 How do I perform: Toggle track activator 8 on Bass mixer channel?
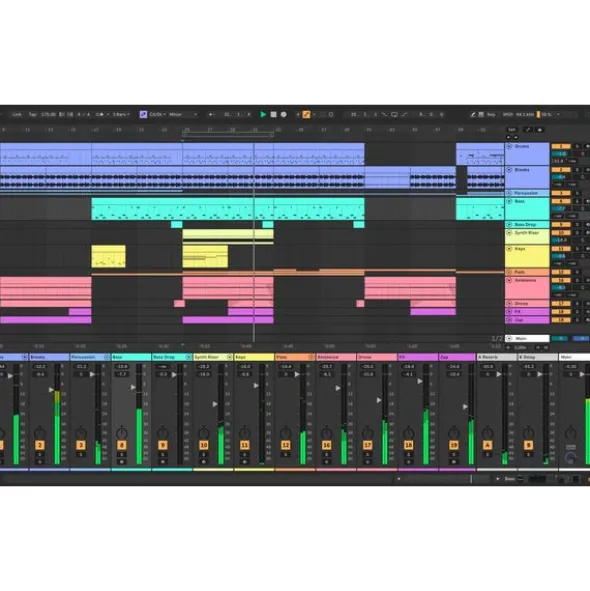(x=121, y=445)
